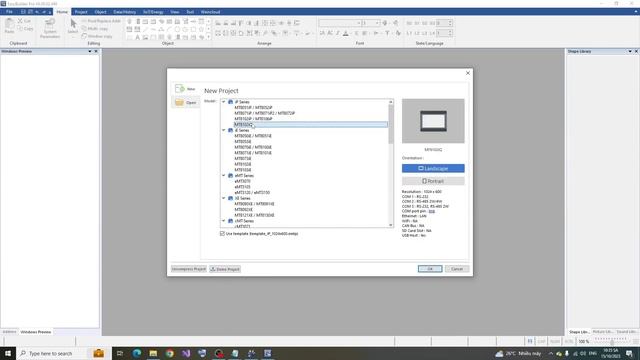This screenshot has width=640, height=360.
Task: Select model MT8070iE / MT8100iE
Action: click(x=253, y=147)
